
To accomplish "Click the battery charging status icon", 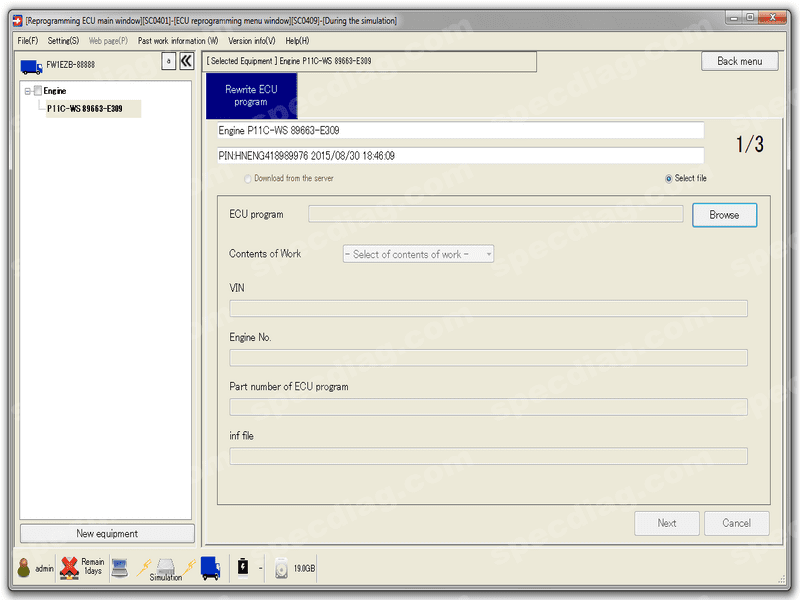I will (x=243, y=566).
